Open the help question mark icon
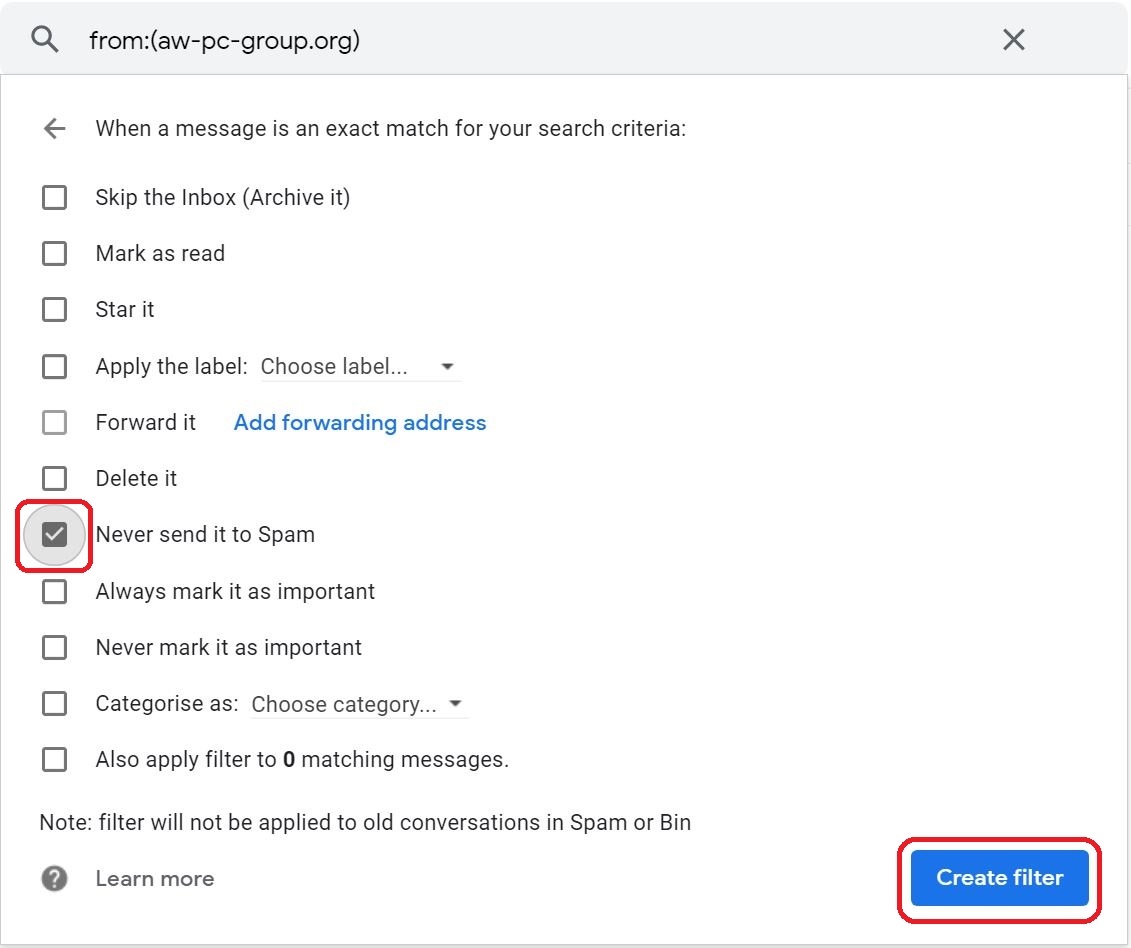This screenshot has width=1131, height=948. coord(54,878)
